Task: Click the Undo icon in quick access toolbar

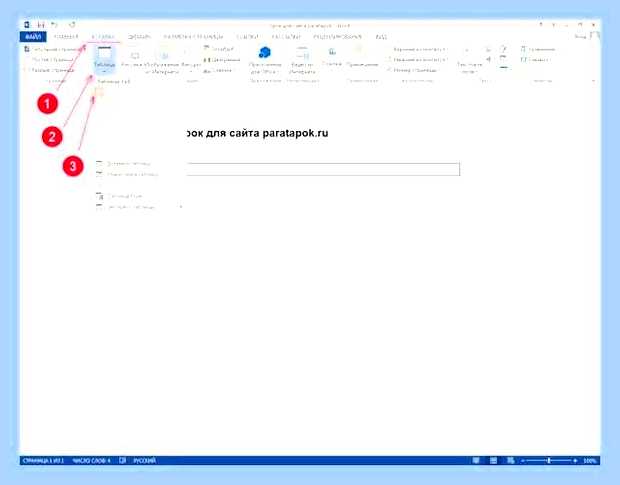Action: coord(54,25)
